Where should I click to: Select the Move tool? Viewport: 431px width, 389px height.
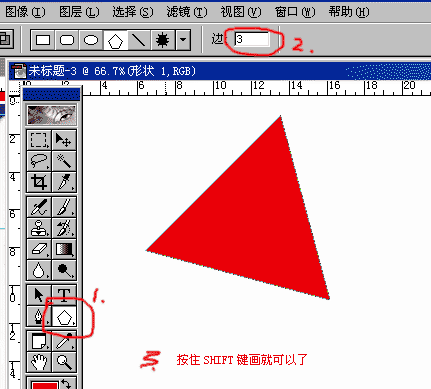(64, 140)
